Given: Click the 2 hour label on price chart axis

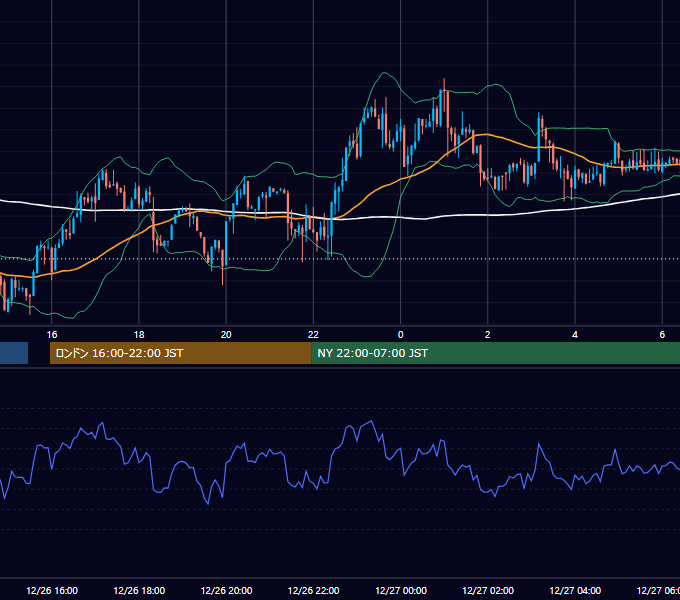Looking at the screenshot, I should [x=487, y=335].
